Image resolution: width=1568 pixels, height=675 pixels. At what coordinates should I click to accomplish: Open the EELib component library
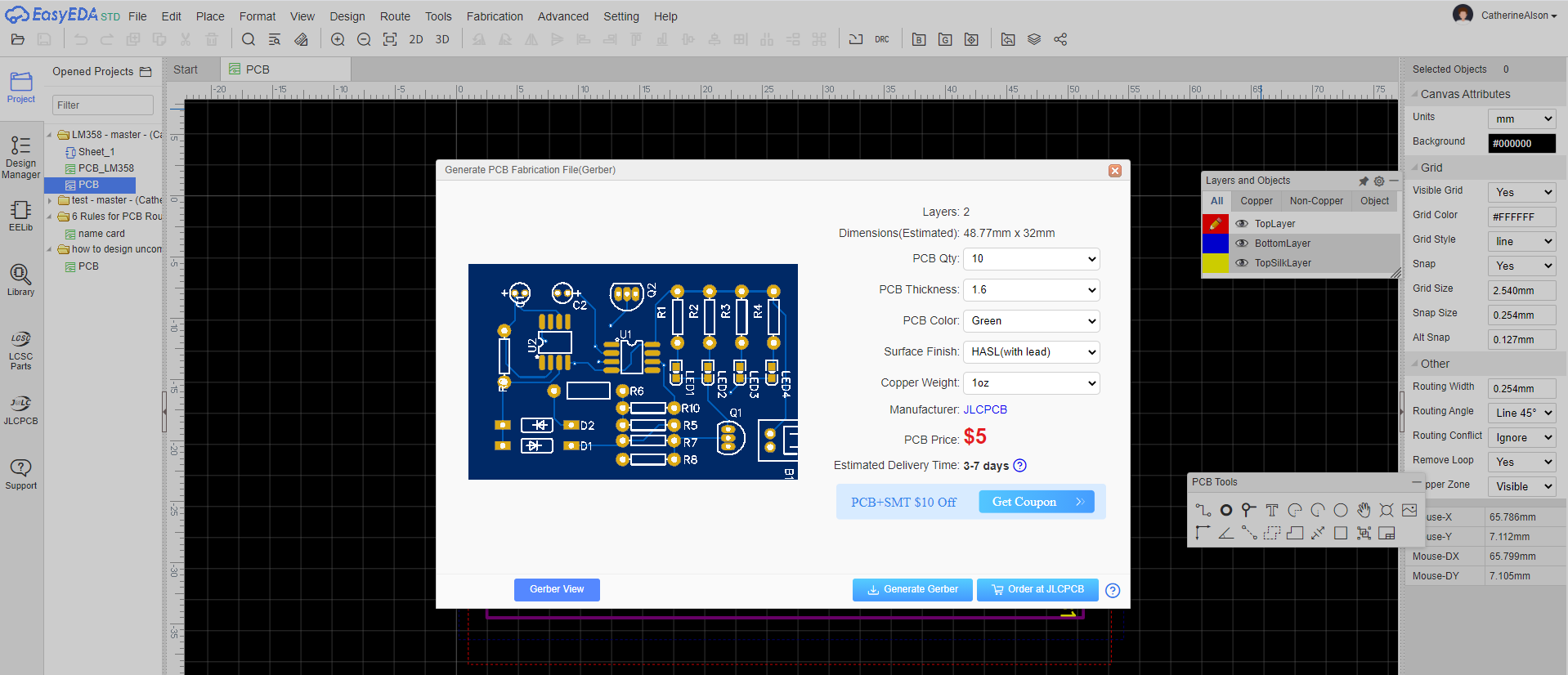[20, 216]
